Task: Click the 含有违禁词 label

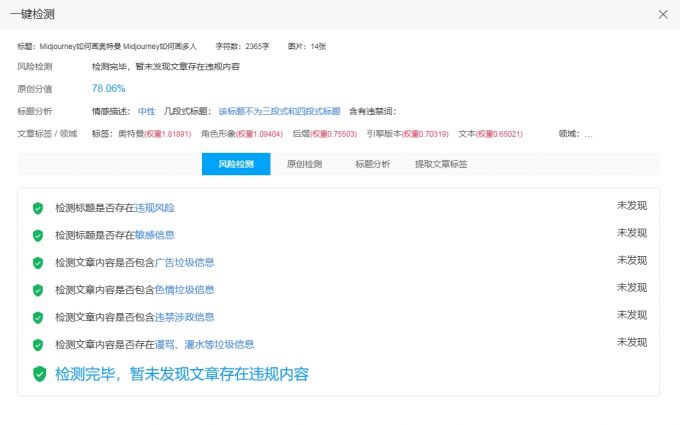Action: point(373,111)
